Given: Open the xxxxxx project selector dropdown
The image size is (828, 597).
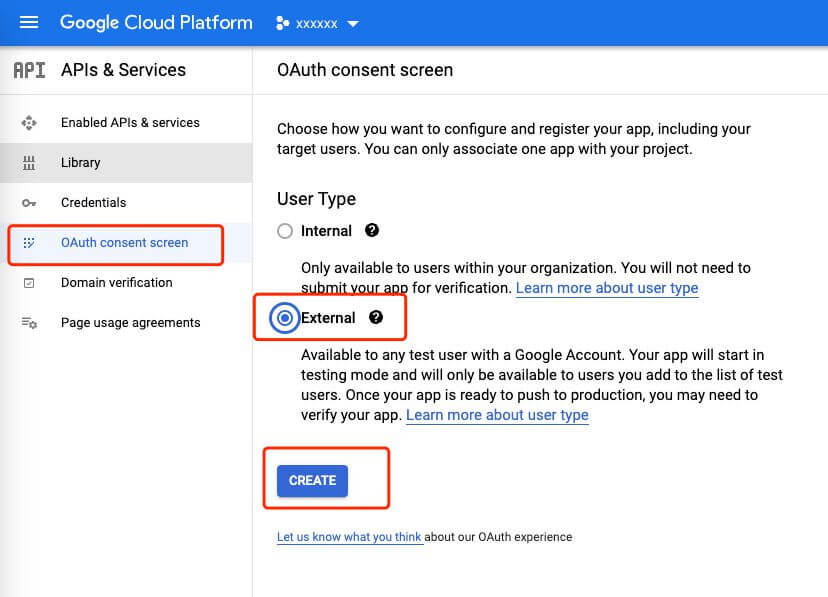Looking at the screenshot, I should 317,23.
